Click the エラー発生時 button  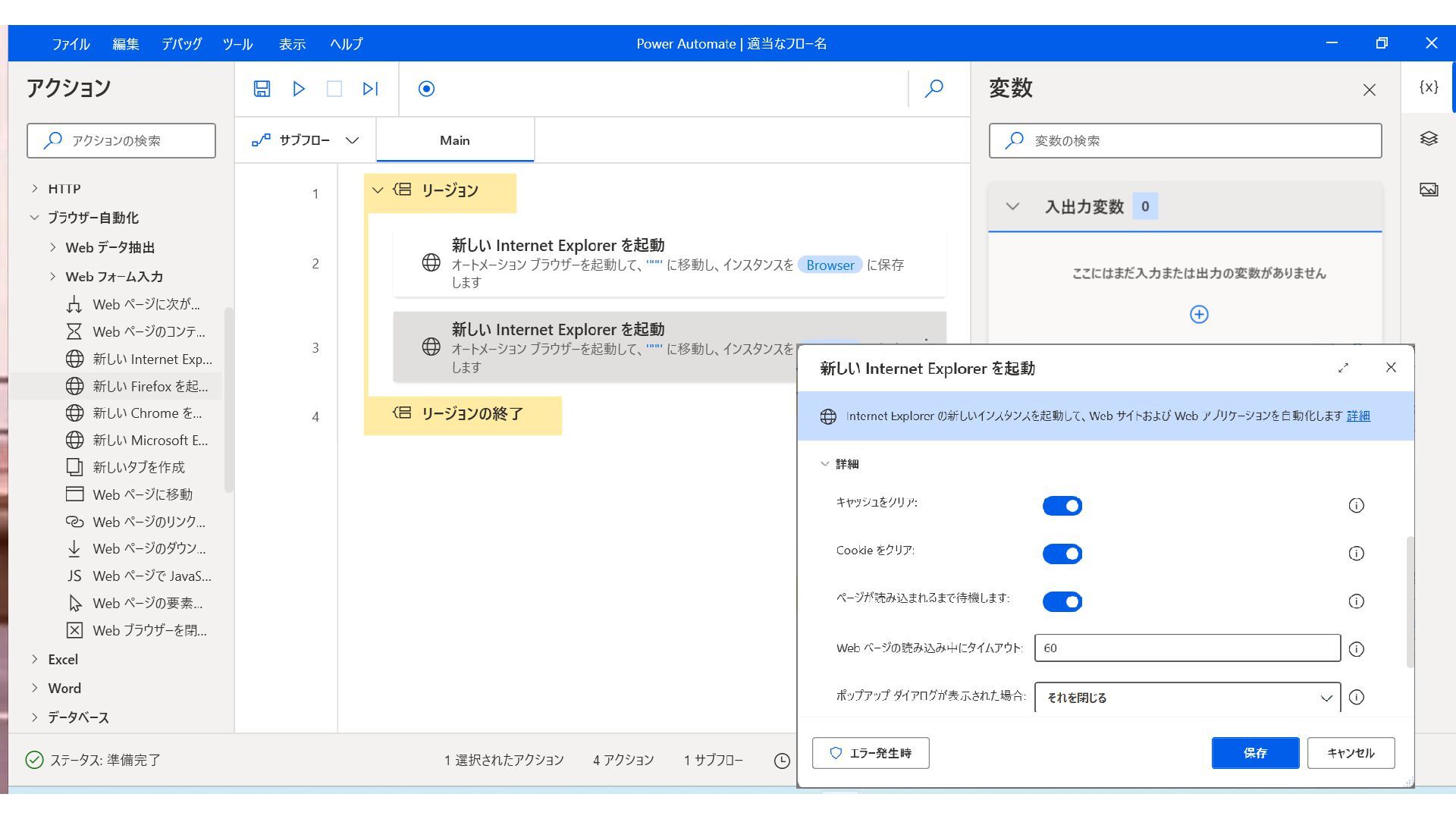coord(871,753)
